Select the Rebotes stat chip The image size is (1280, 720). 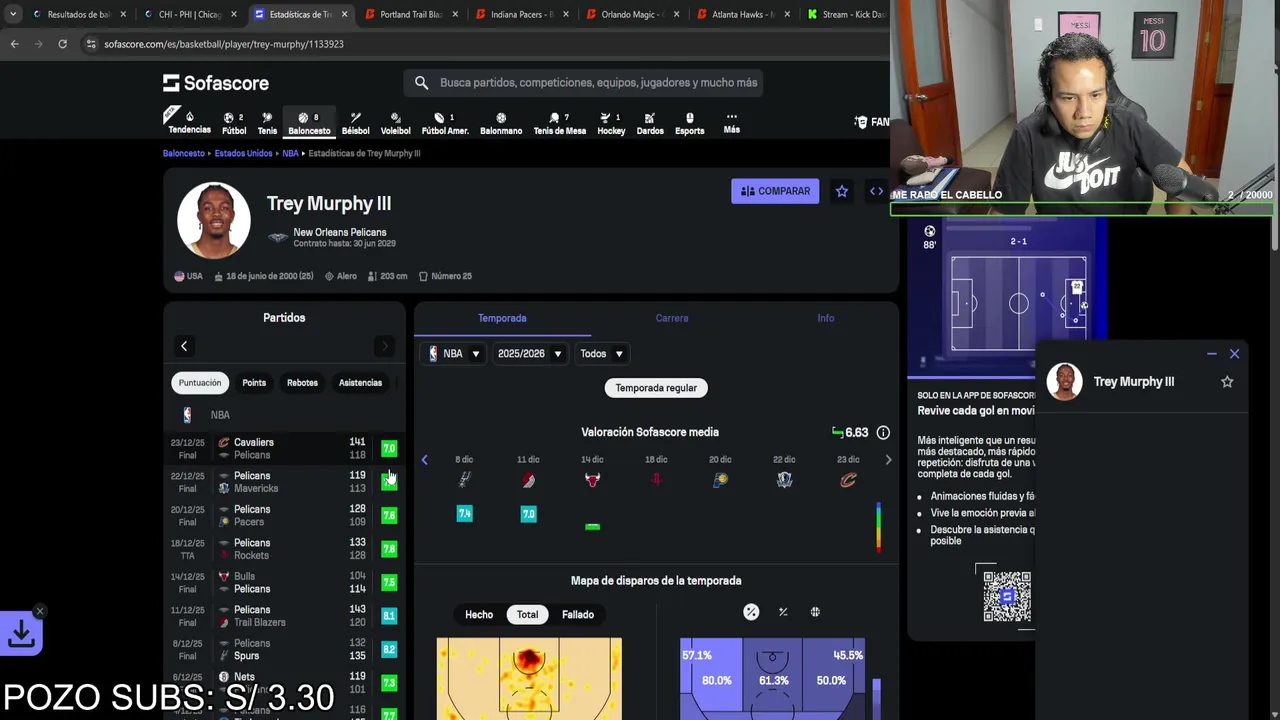[x=302, y=382]
